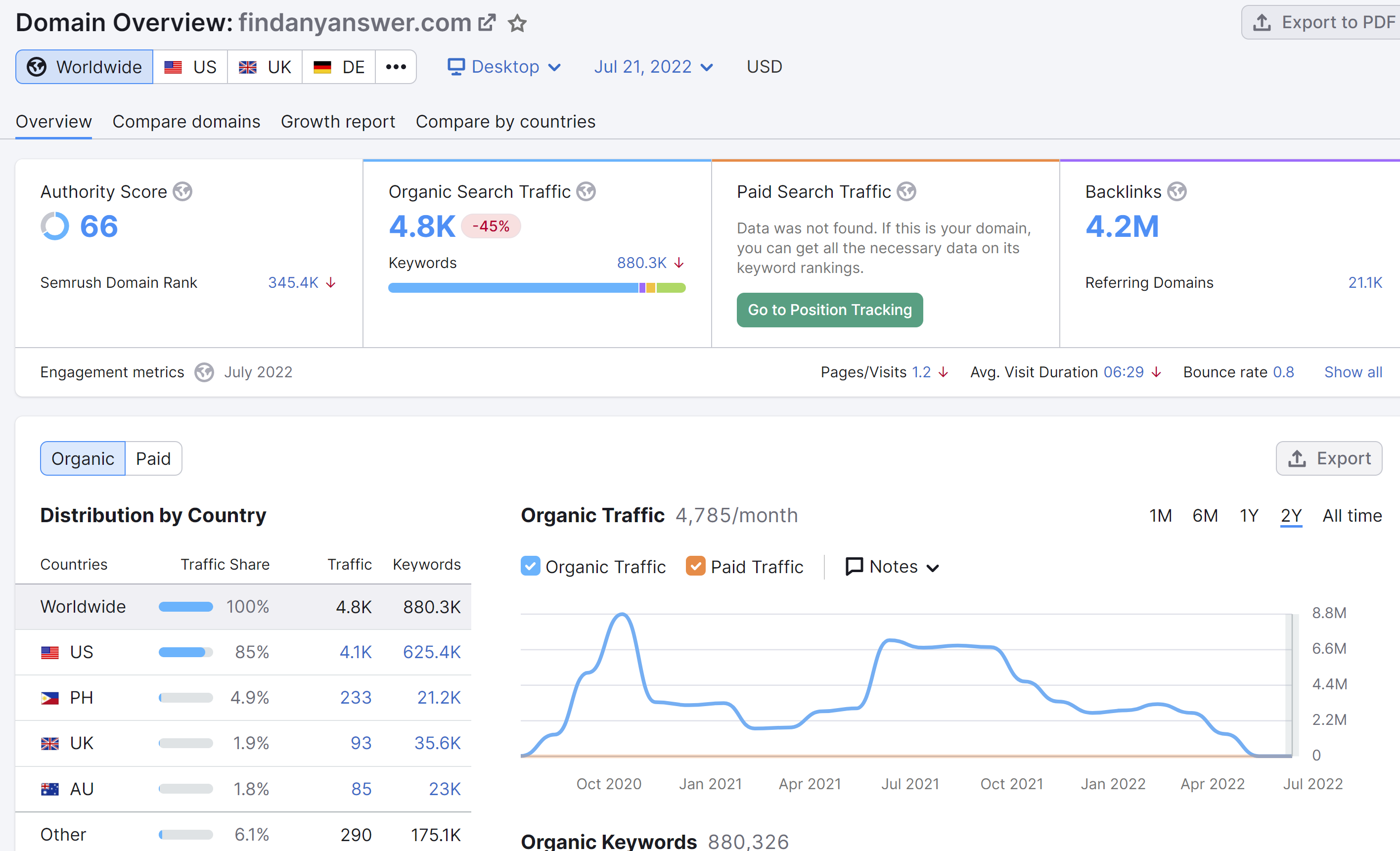Screen dimensions: 1400x851
Task: Click the Pages/Visits decrease arrow
Action: click(x=943, y=372)
